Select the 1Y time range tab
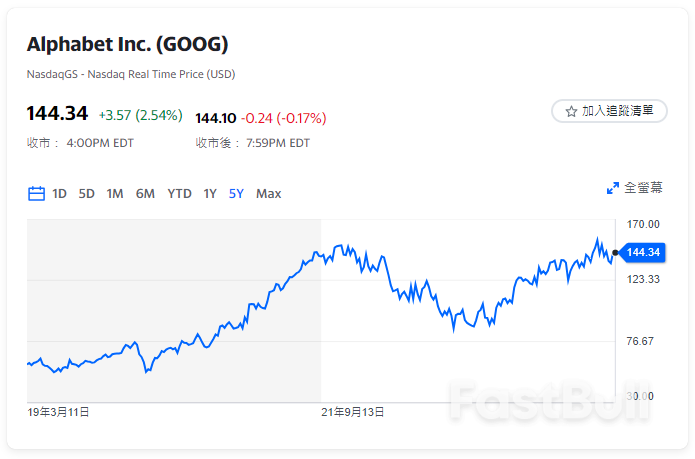This screenshot has width=695, height=459. tap(210, 194)
